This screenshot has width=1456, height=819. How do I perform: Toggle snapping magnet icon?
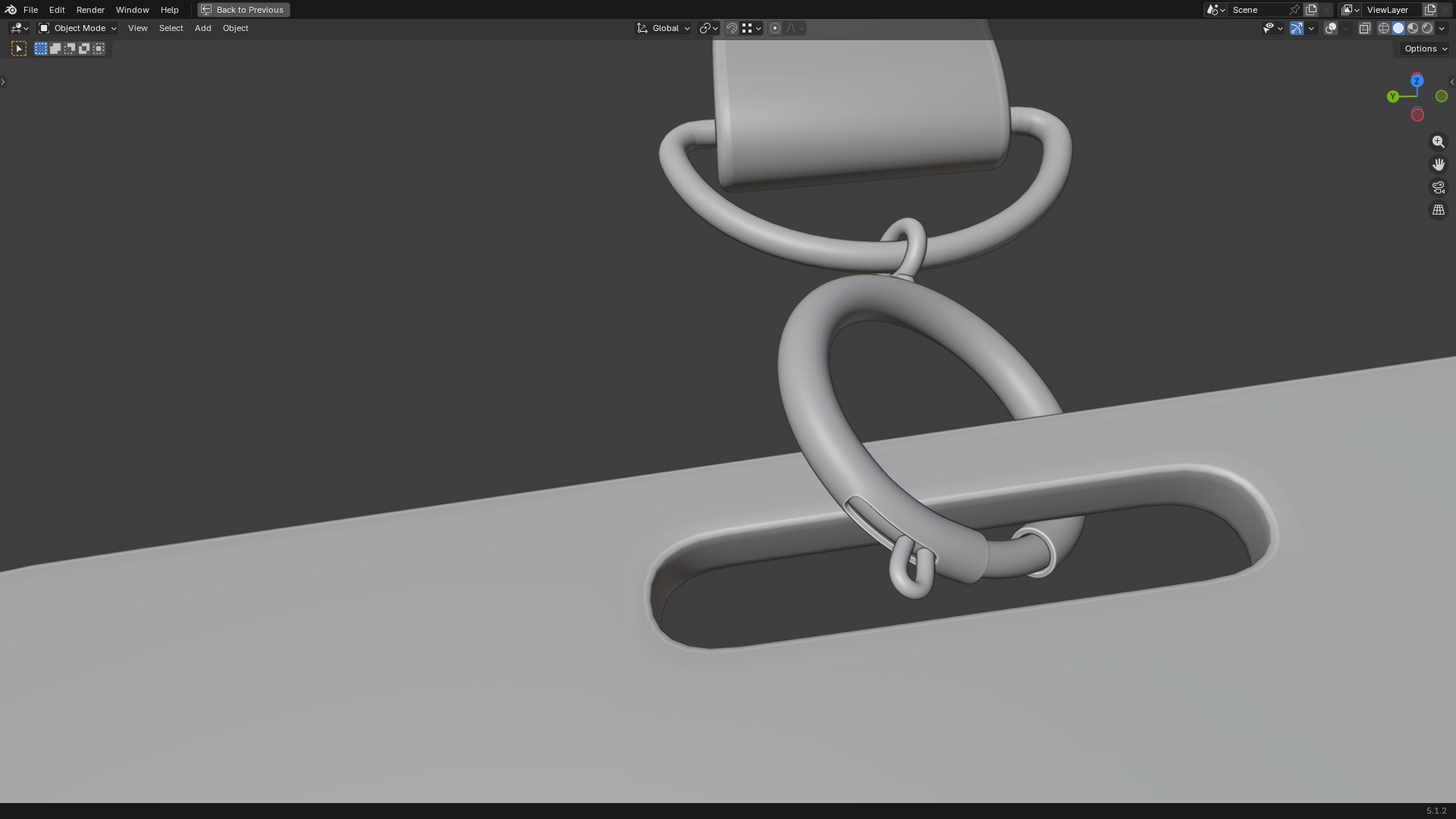click(732, 28)
